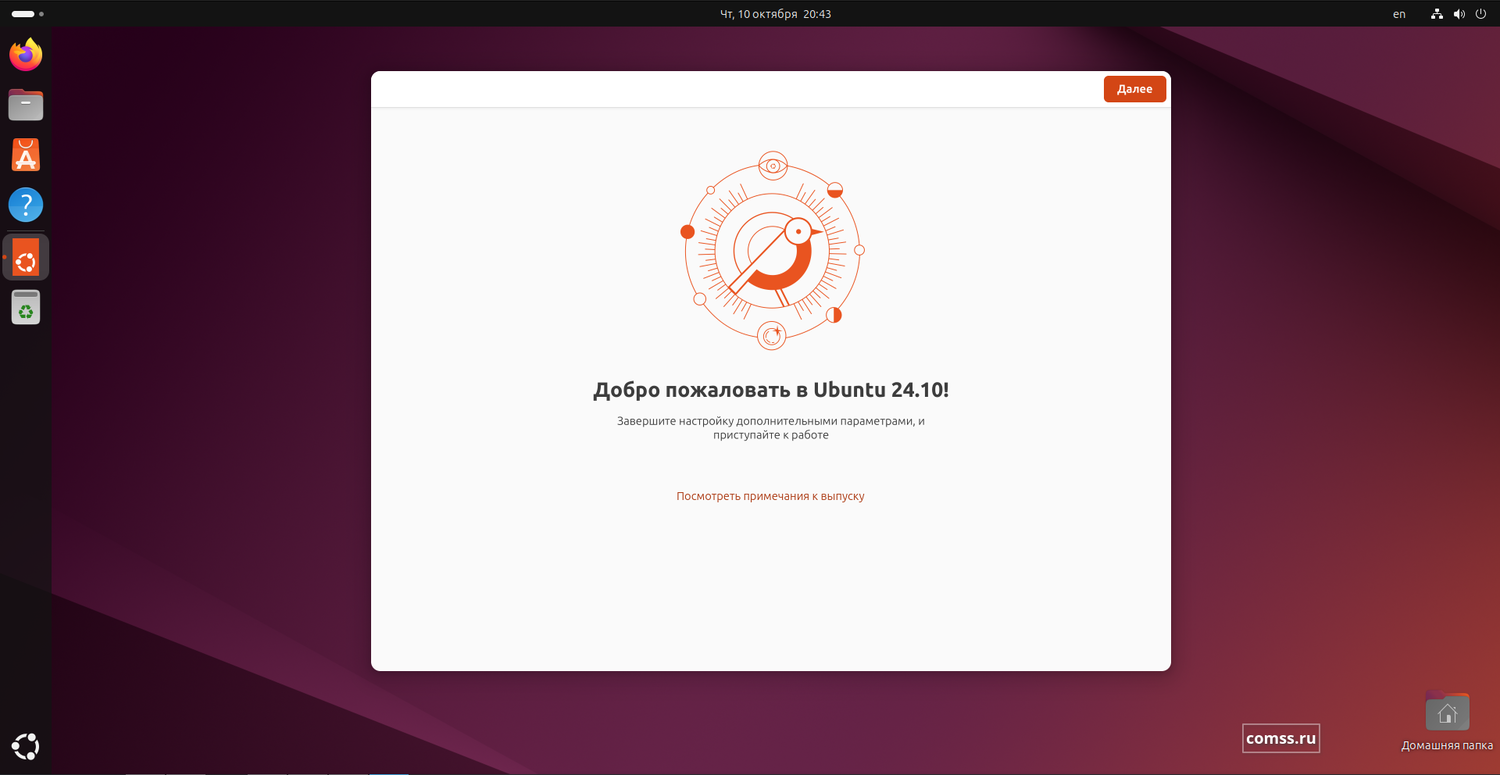Open Firefox from the dock
Image resolution: width=1500 pixels, height=775 pixels.
[26, 54]
